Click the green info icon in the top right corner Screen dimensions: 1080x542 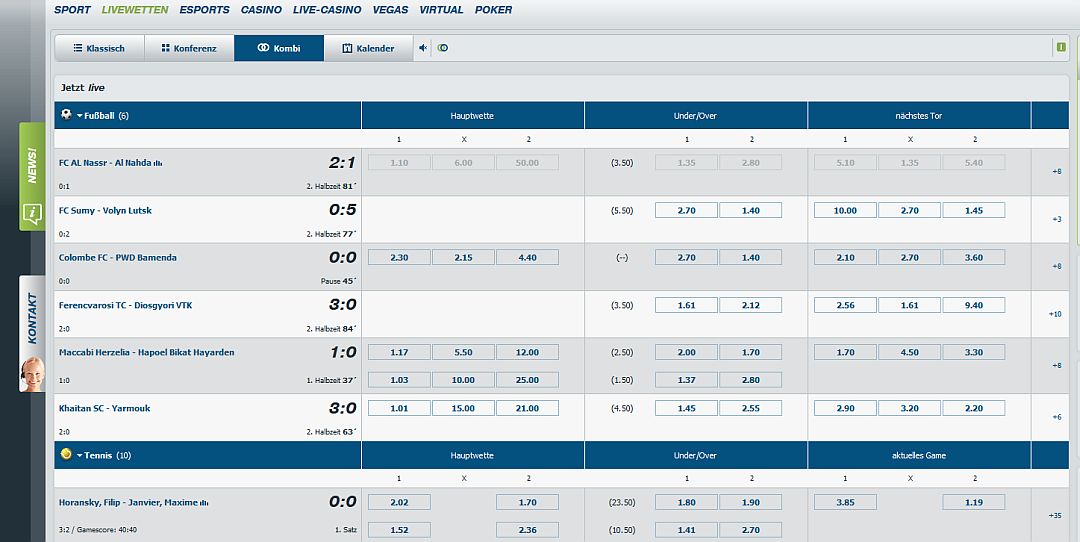coord(1060,47)
